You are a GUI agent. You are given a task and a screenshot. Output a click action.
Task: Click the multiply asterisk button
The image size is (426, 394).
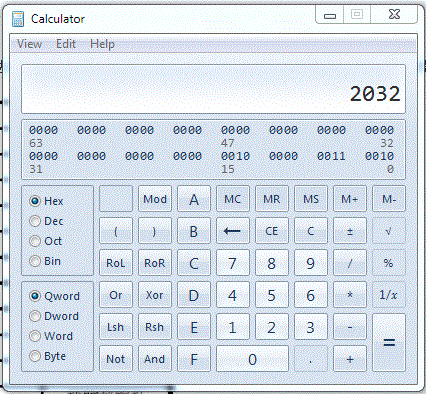(350, 295)
